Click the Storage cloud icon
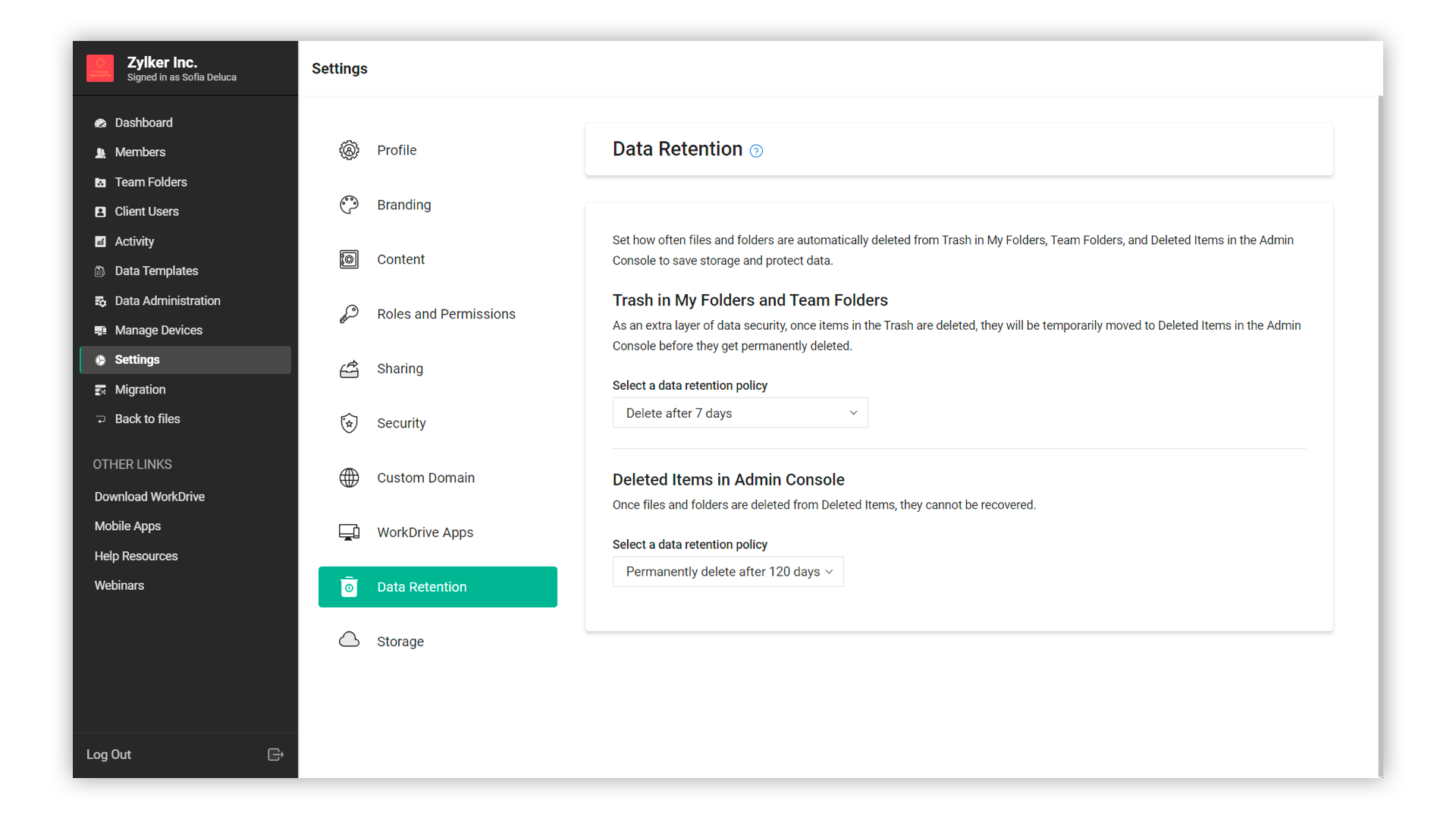Screen dimensions: 1456x819 click(x=349, y=640)
